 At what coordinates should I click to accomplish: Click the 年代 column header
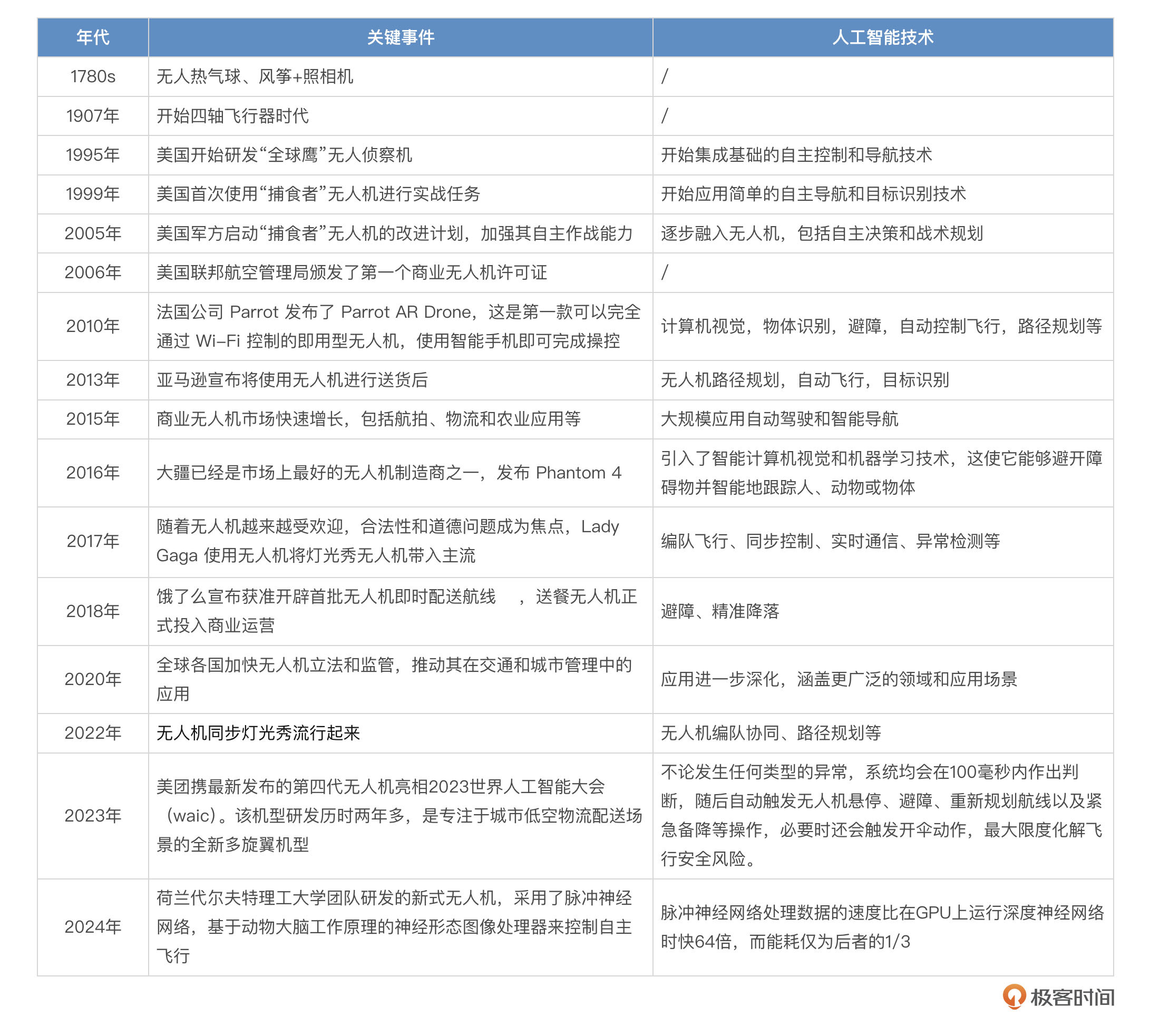pyautogui.click(x=93, y=37)
